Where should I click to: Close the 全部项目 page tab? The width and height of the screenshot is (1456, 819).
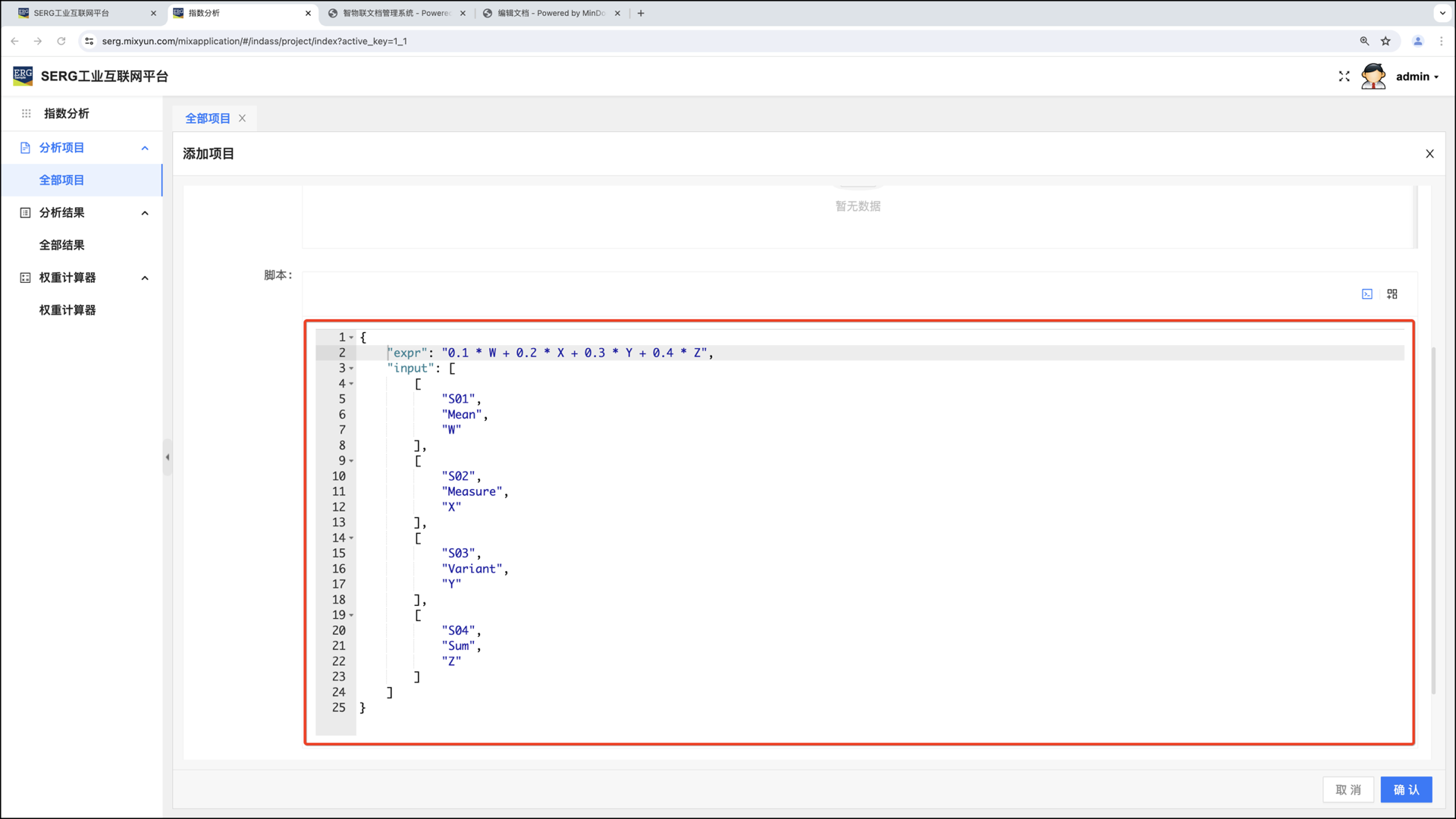click(243, 118)
